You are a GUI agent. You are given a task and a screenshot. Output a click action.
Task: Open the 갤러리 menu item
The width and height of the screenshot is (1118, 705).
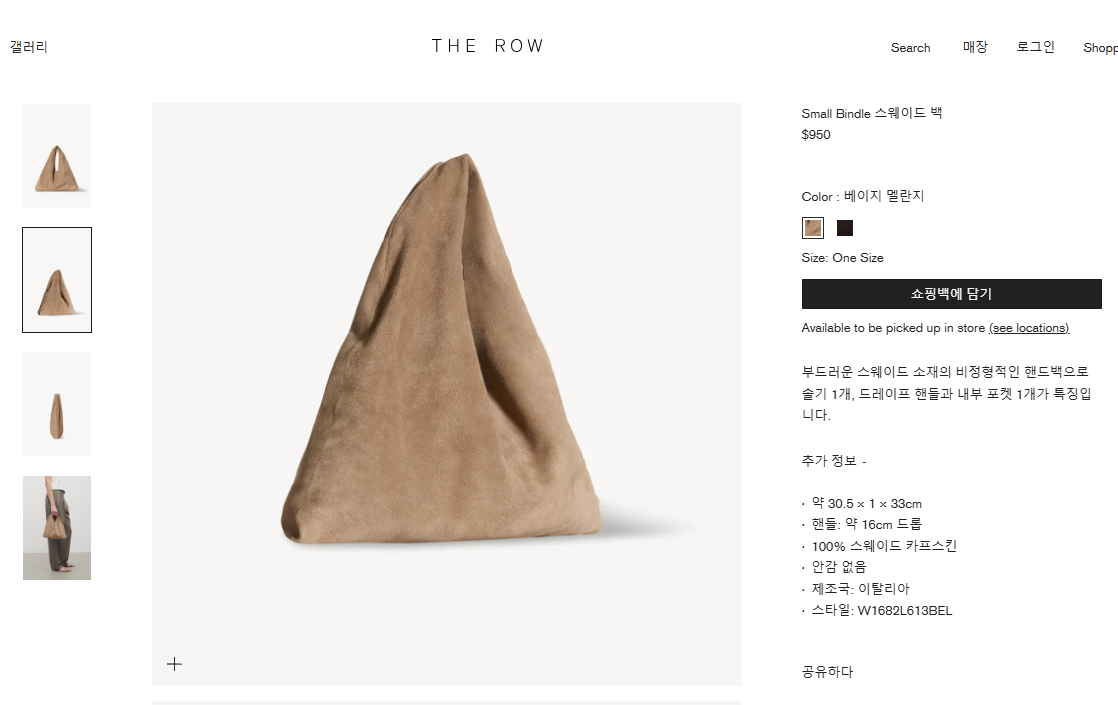(x=29, y=47)
